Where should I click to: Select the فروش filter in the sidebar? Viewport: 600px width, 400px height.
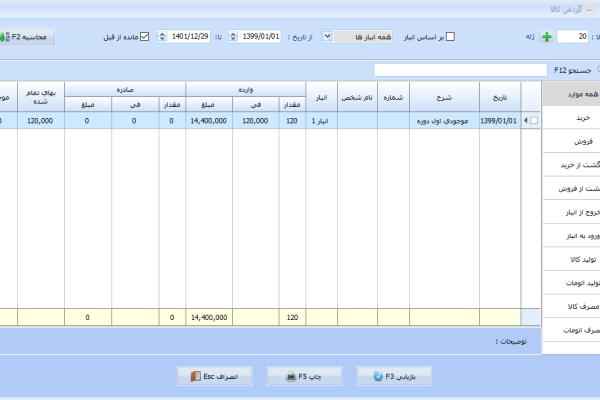pyautogui.click(x=571, y=141)
